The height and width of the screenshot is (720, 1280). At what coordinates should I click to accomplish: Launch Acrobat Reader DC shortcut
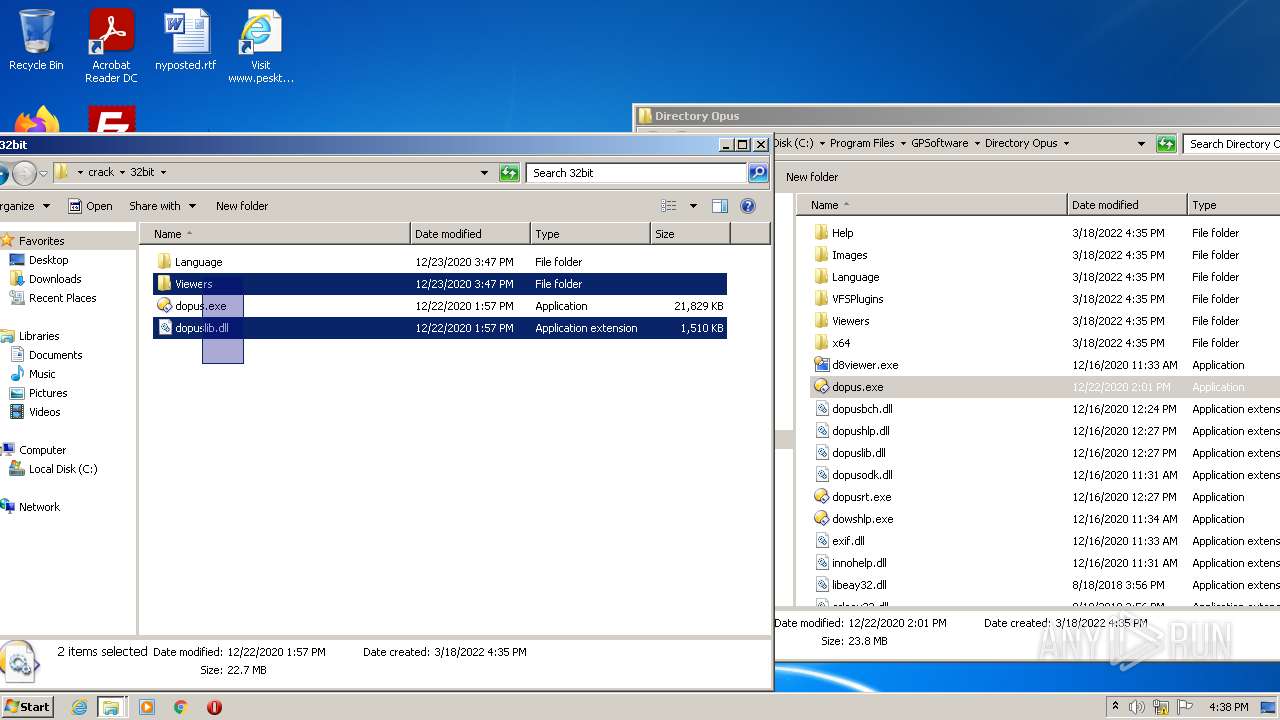111,46
